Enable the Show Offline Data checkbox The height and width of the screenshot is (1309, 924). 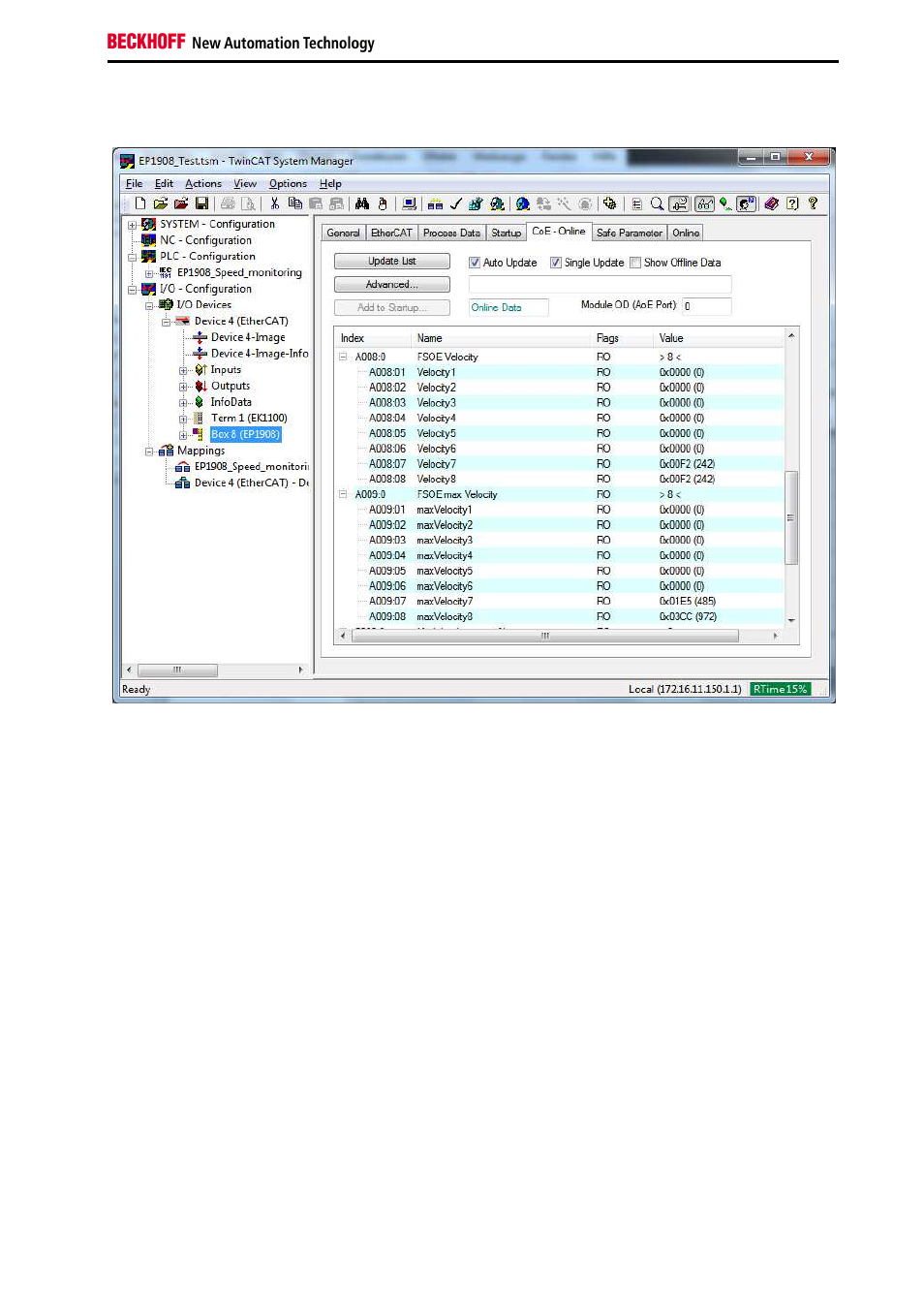635,263
